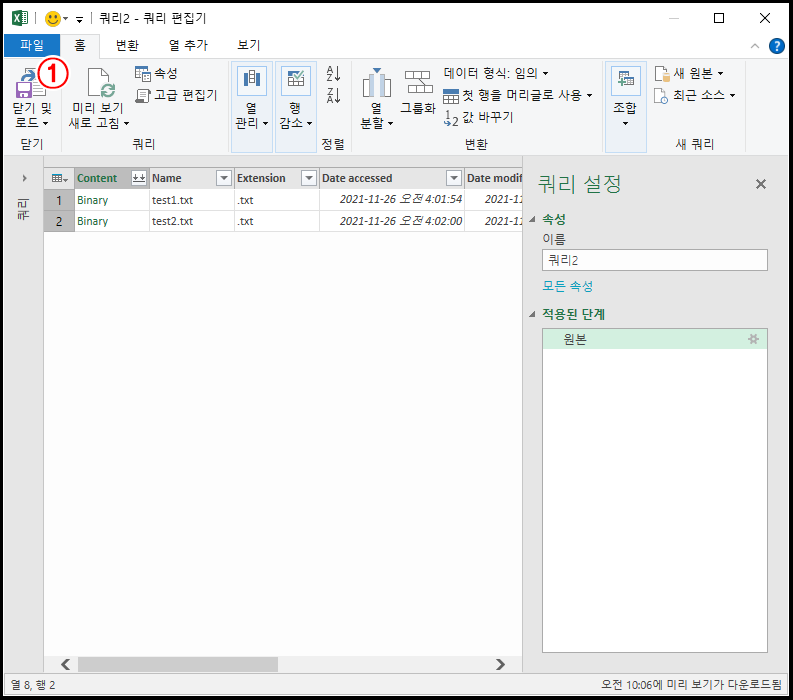793x700 pixels.
Task: Open the table menu icon in header corner
Action: pyautogui.click(x=59, y=179)
